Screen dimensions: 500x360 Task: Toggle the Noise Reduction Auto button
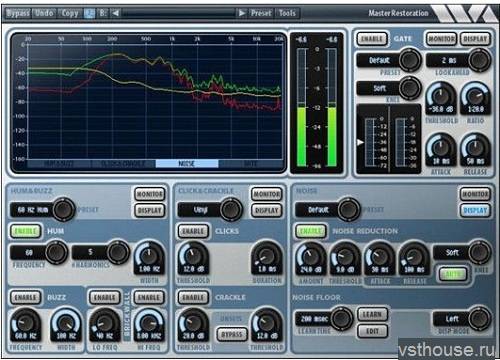point(453,274)
